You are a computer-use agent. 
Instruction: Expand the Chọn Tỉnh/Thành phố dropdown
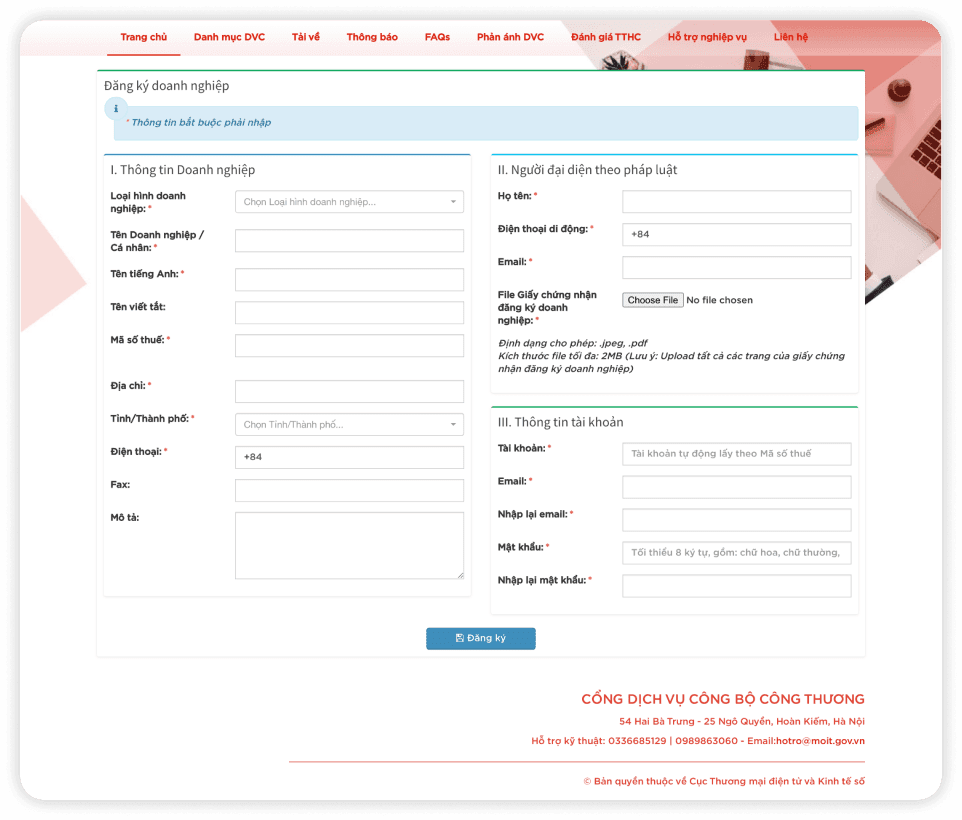(348, 424)
